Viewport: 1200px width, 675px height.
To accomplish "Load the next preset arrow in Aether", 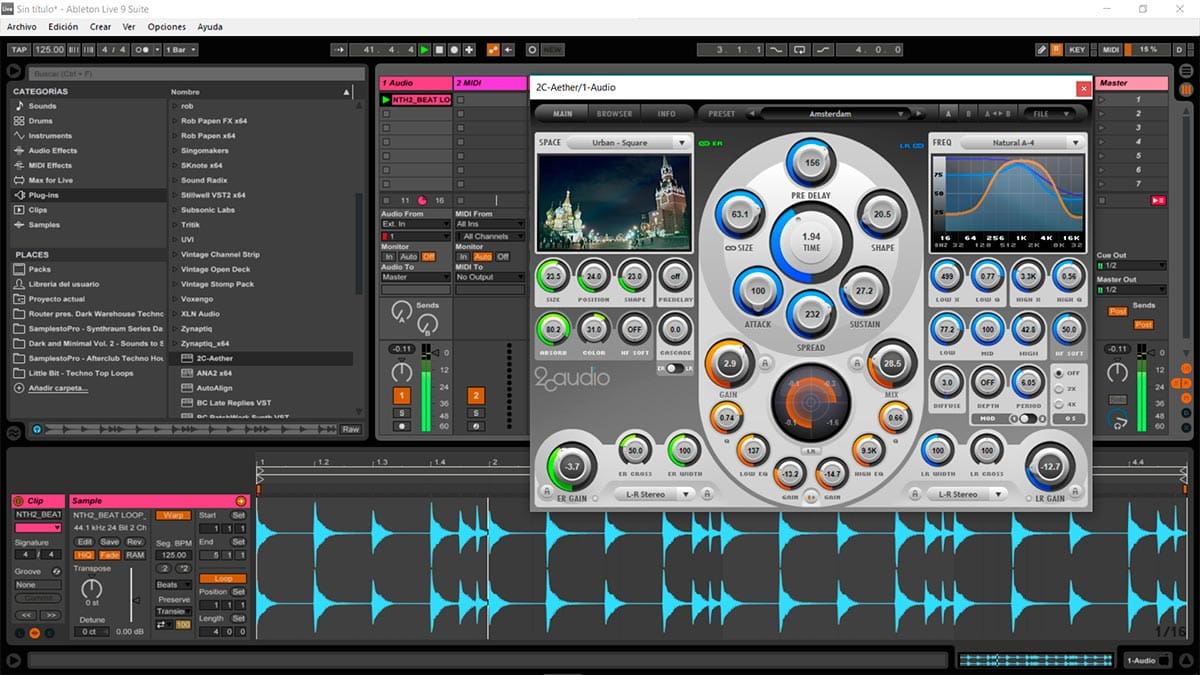I will [919, 114].
